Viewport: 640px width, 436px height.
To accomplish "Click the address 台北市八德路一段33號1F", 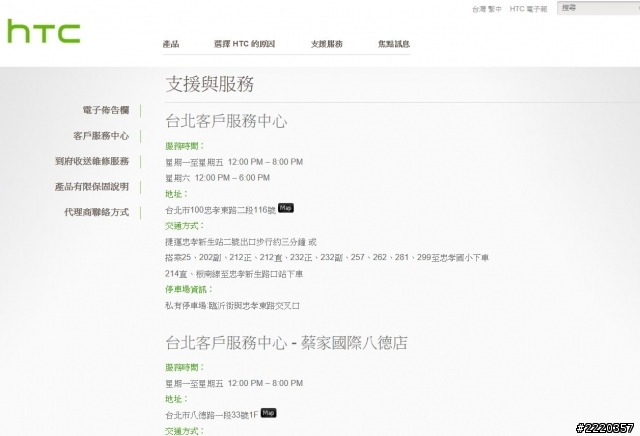I will pos(212,415).
